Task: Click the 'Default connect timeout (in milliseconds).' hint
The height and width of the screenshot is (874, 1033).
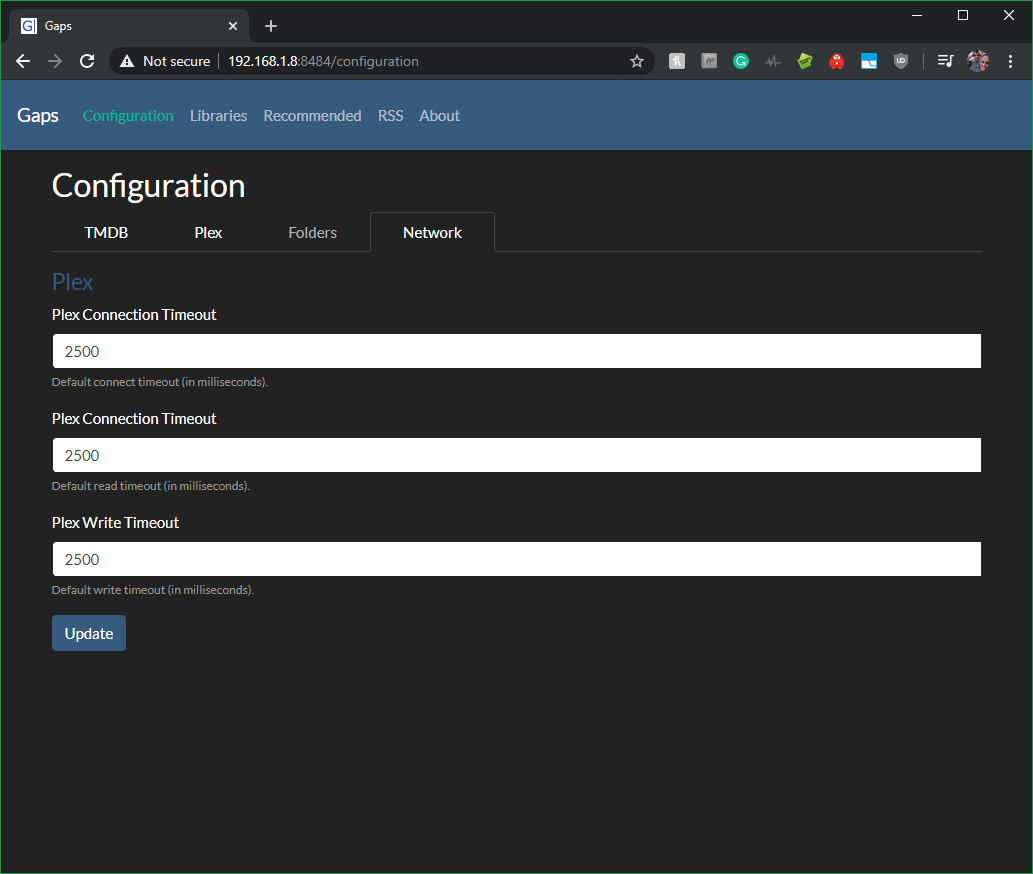Action: pyautogui.click(x=160, y=382)
